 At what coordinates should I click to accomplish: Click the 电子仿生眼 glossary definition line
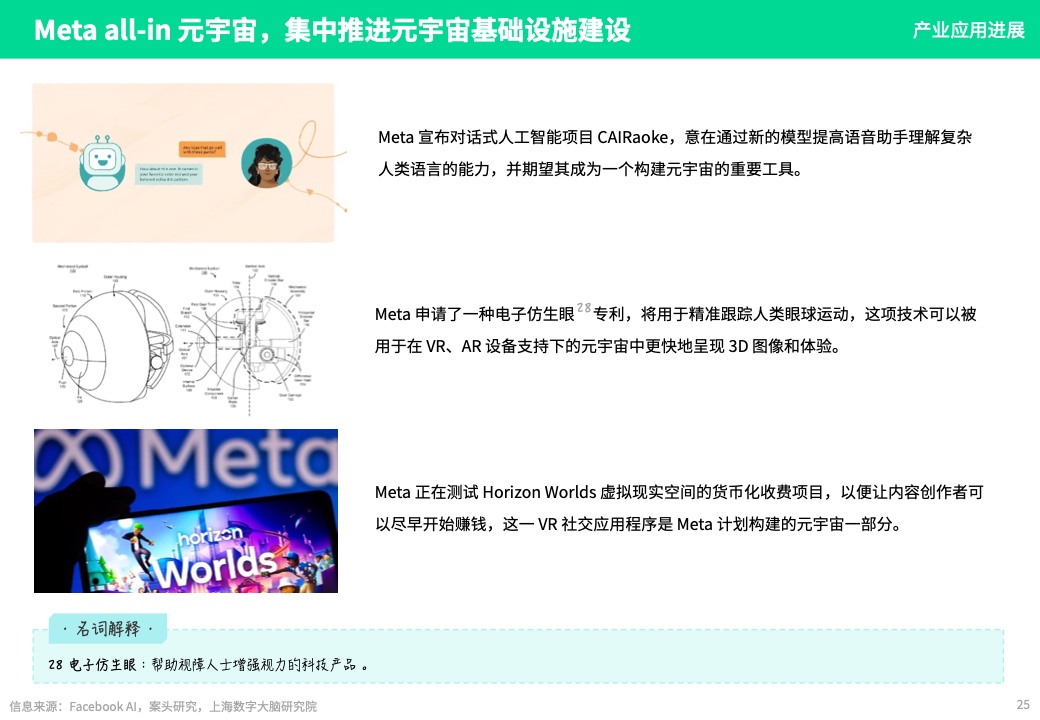point(208,664)
